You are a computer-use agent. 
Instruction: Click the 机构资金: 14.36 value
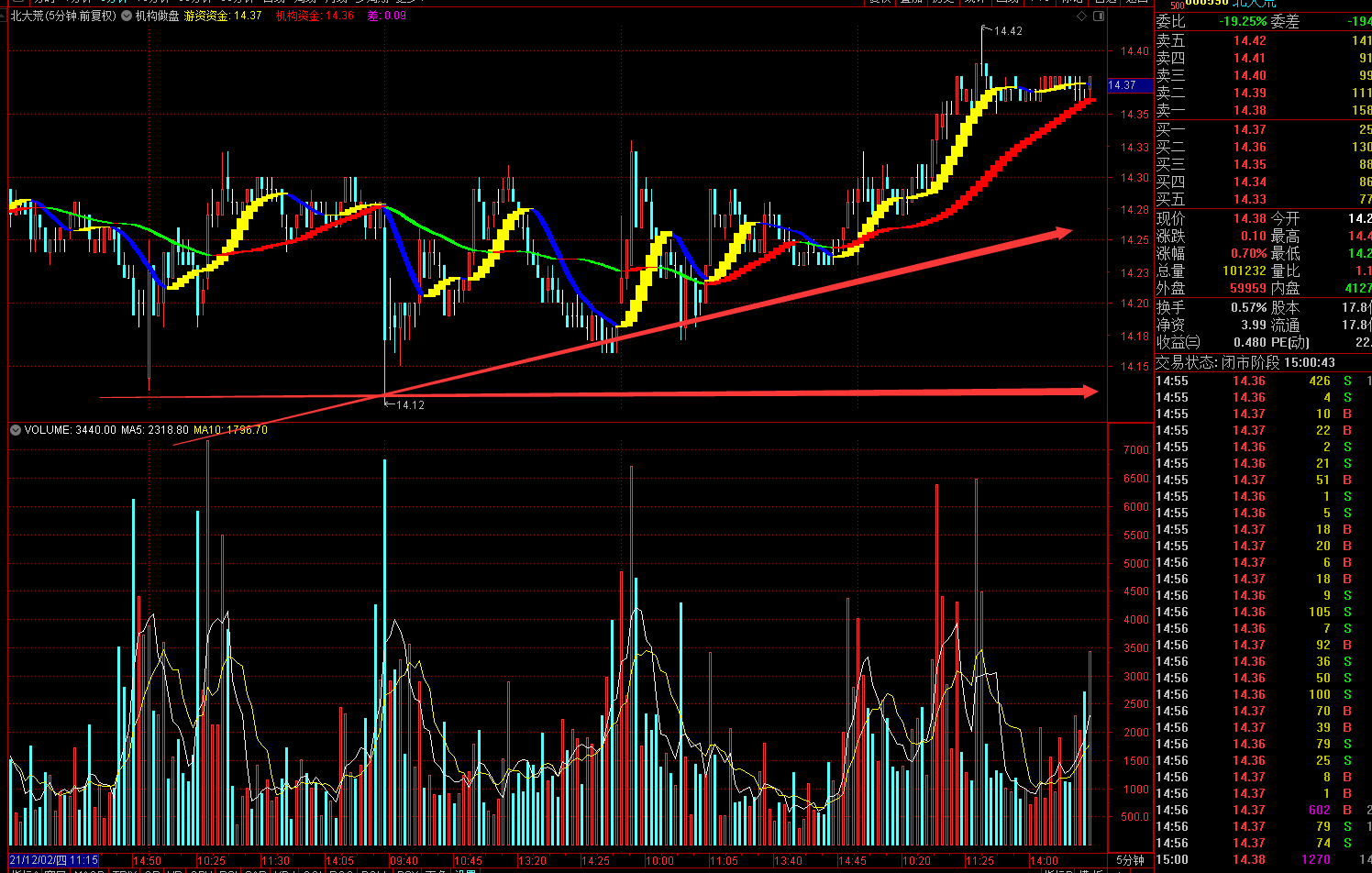point(315,16)
